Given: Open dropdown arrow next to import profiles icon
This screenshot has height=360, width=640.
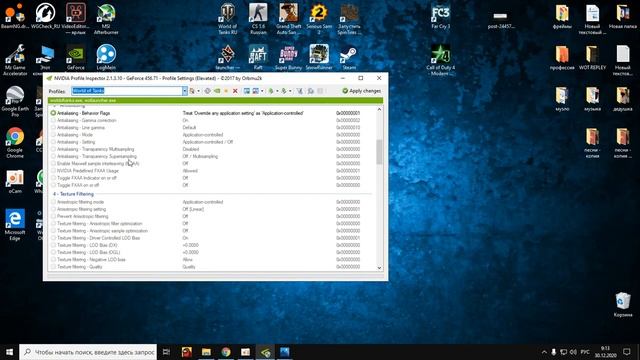Looking at the screenshot, I should (x=290, y=91).
